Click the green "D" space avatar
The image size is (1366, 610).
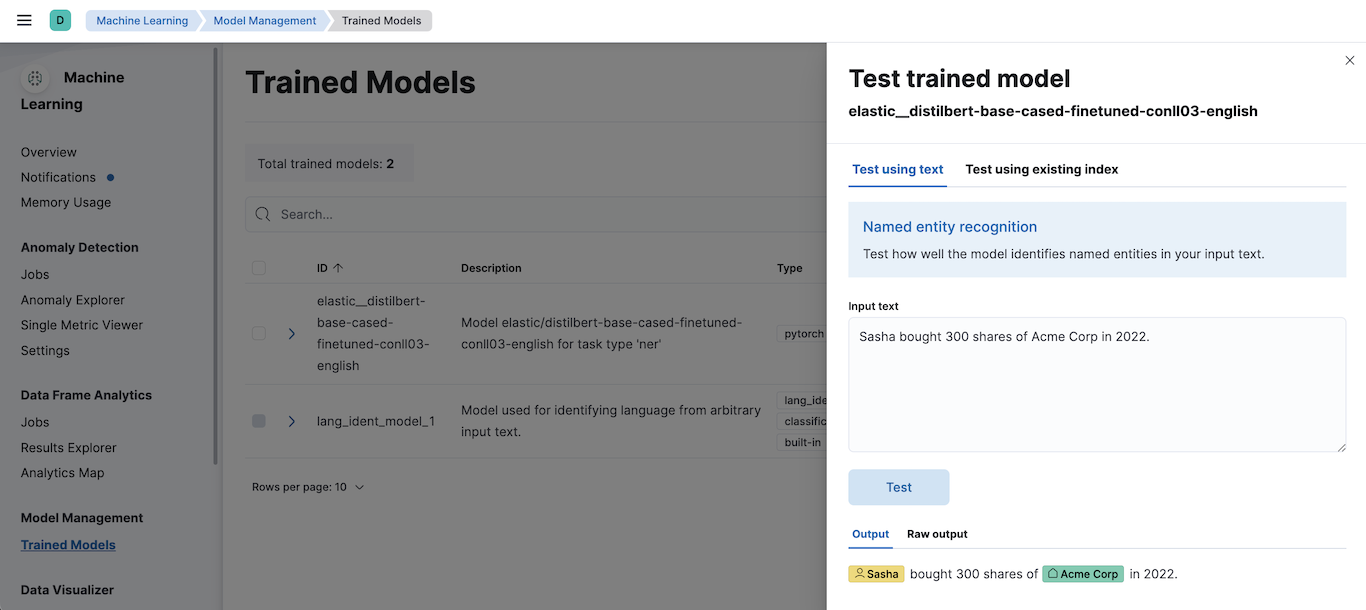(60, 20)
